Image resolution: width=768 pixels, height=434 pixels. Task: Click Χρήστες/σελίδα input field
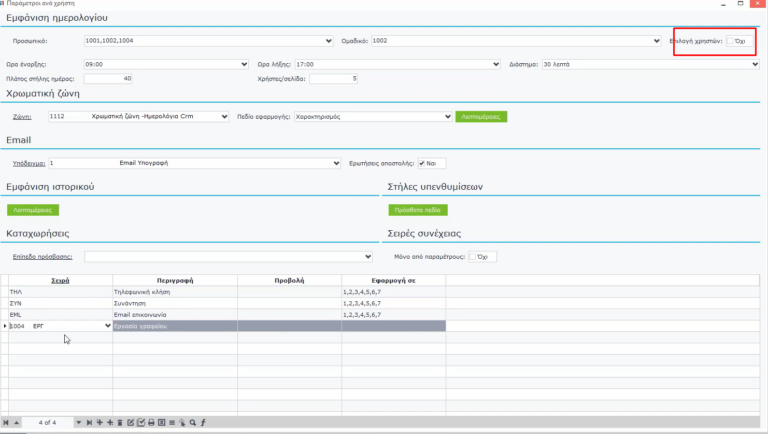point(333,78)
